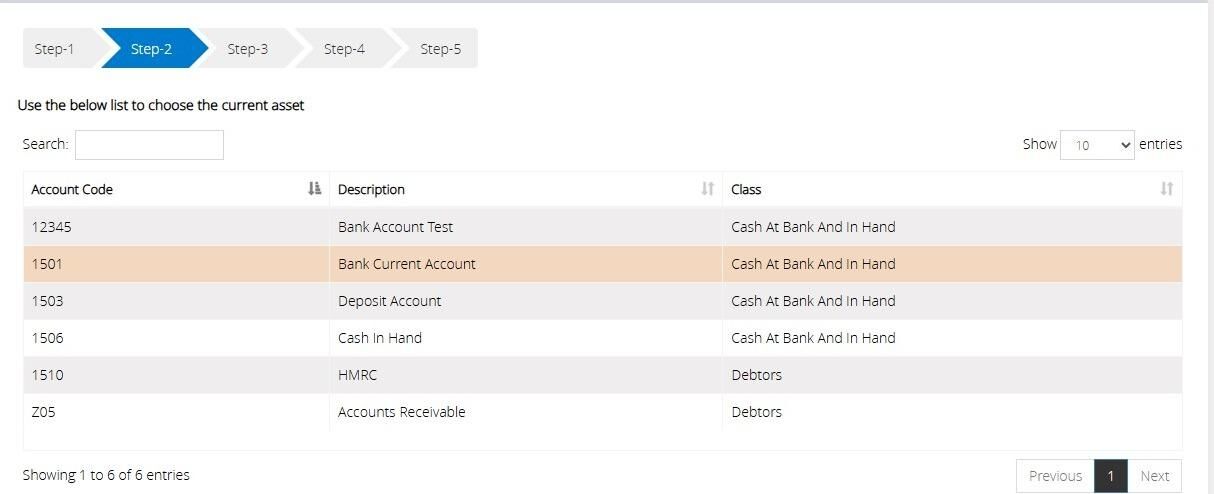Select the HMRC debtors row

(x=602, y=375)
